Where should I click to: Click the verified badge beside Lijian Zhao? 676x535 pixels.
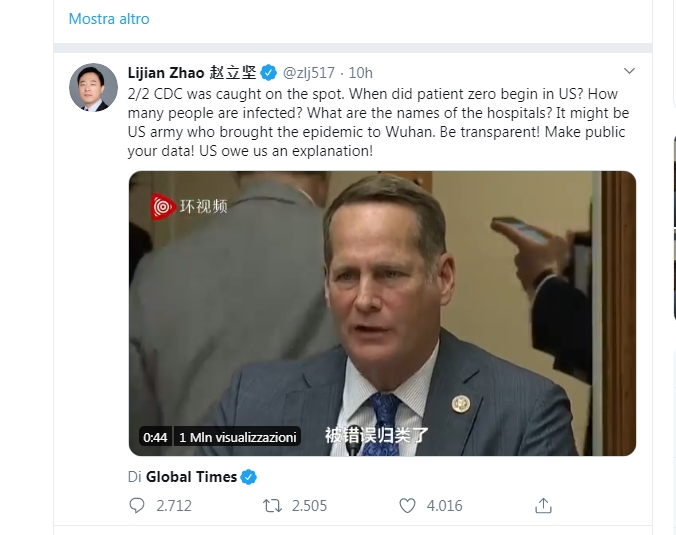[269, 73]
